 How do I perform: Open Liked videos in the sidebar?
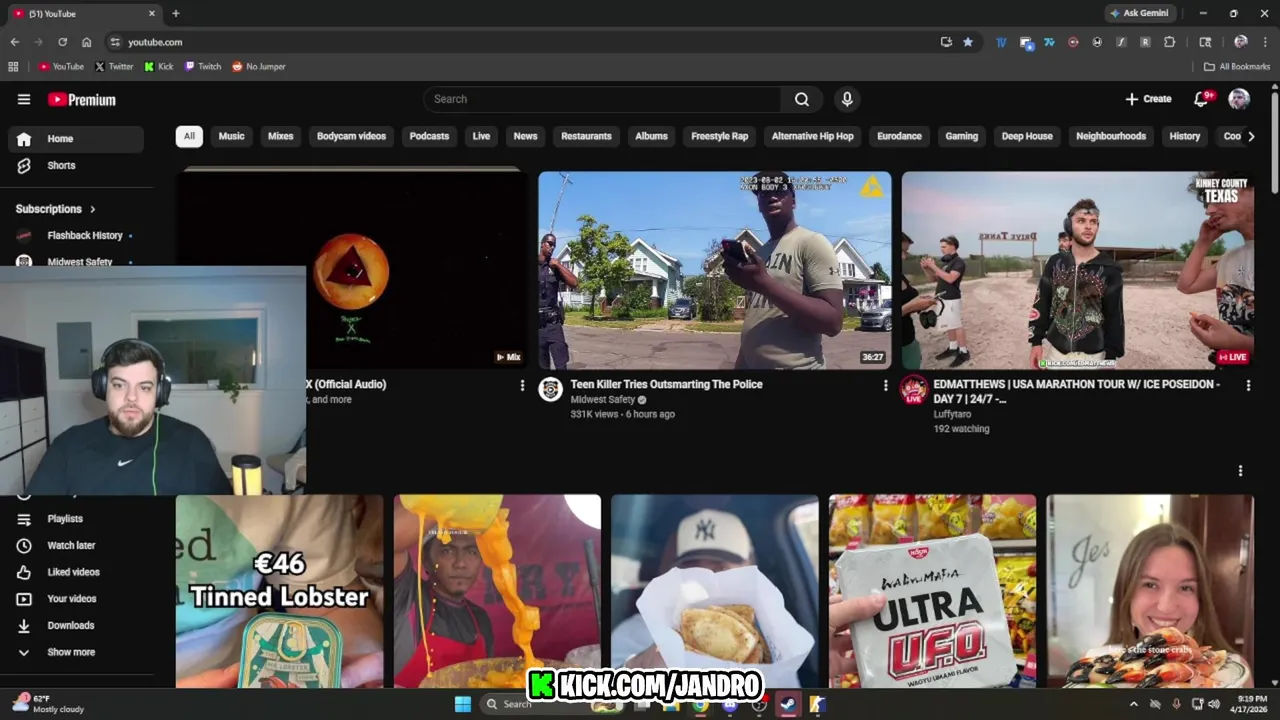[76, 572]
